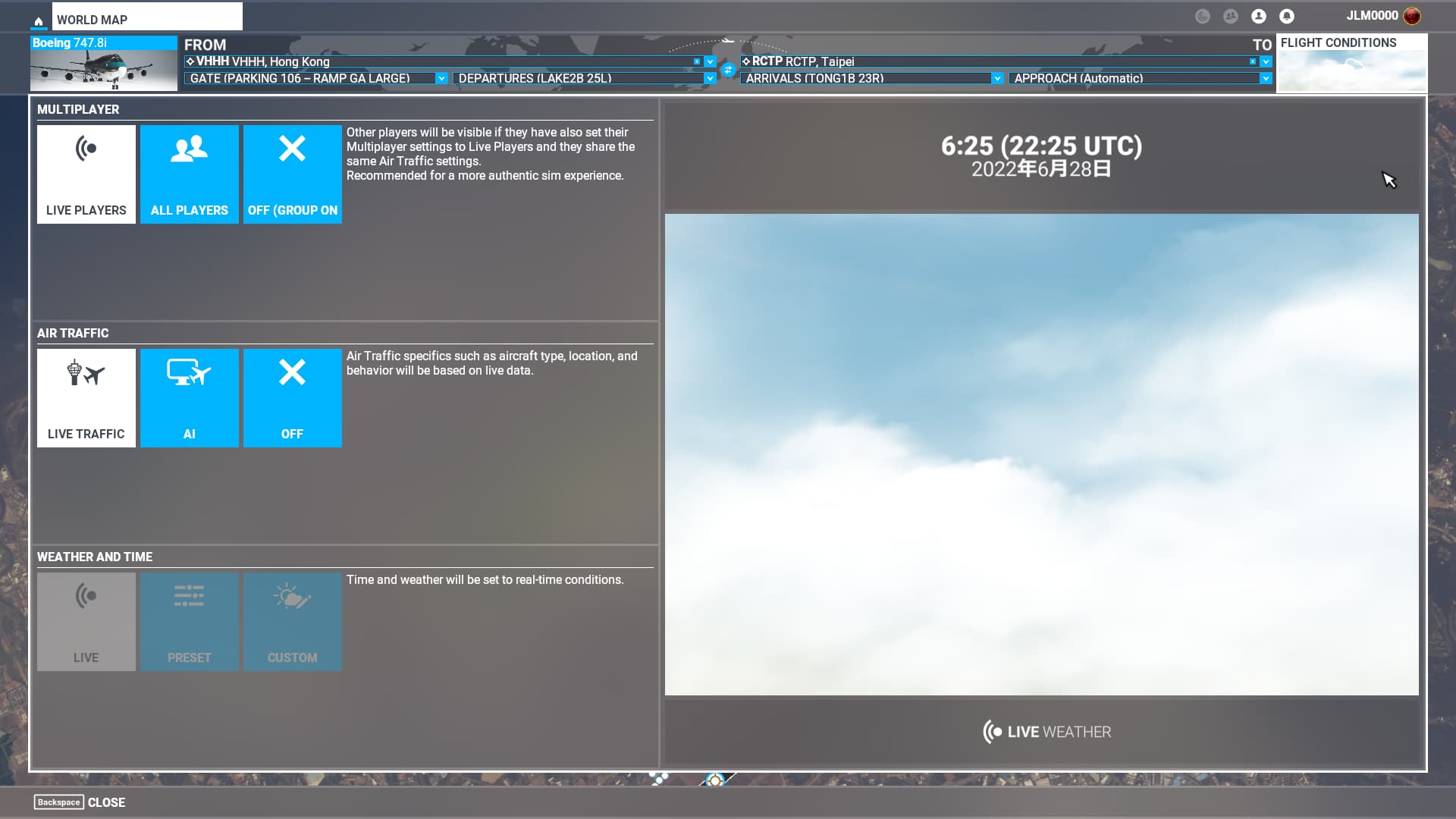Click the airport marker on the map below the panel

pyautogui.click(x=714, y=780)
